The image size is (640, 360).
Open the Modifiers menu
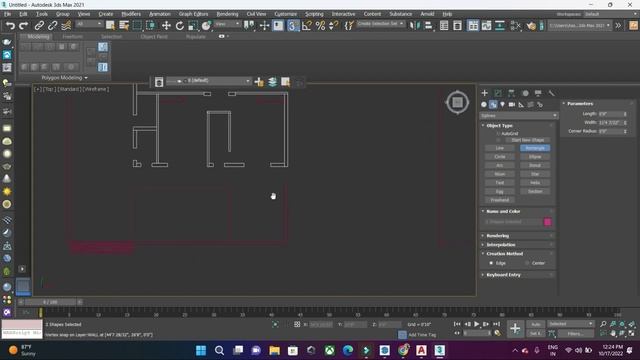(x=131, y=14)
